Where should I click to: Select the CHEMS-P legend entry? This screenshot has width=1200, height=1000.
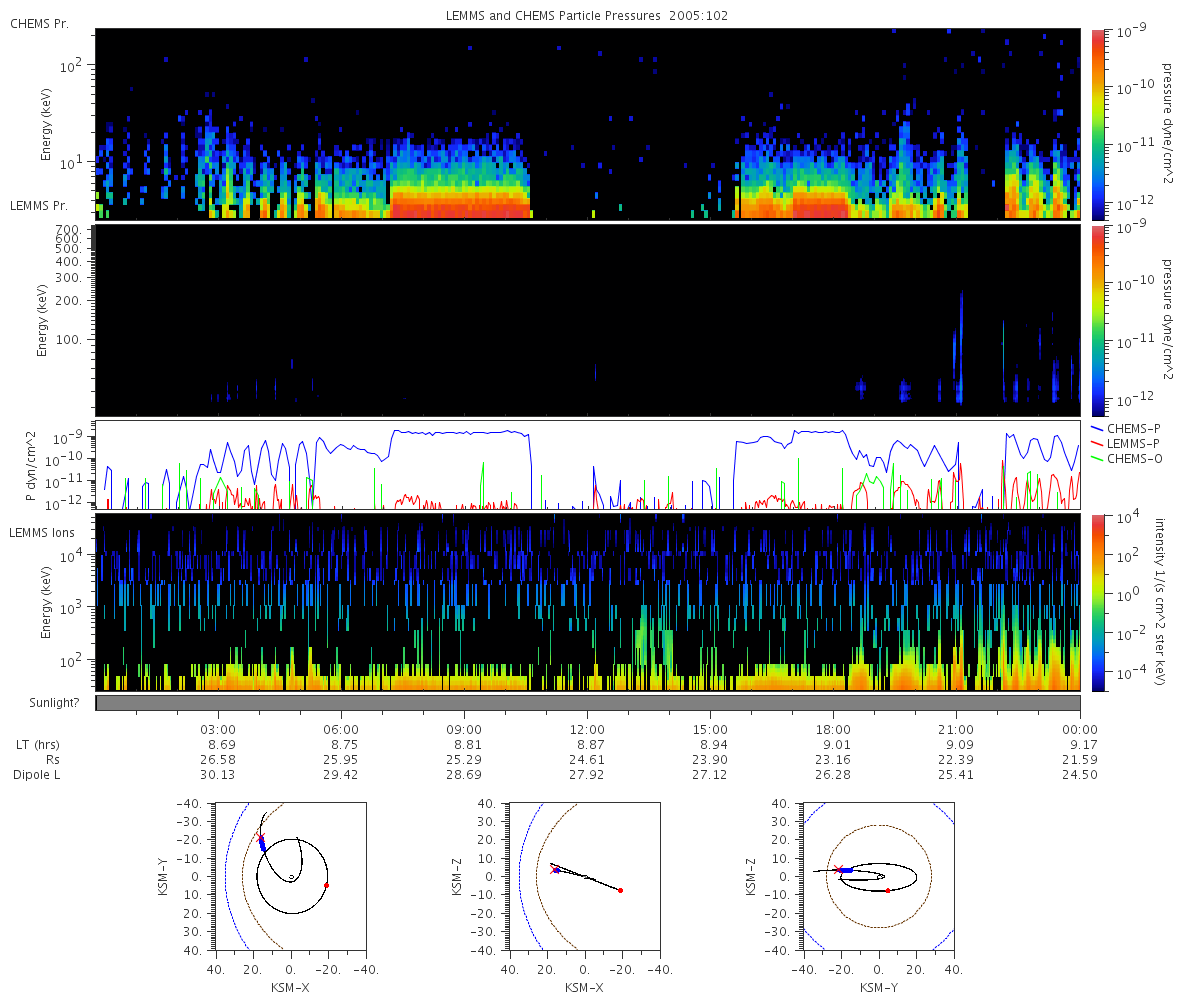coord(1128,427)
